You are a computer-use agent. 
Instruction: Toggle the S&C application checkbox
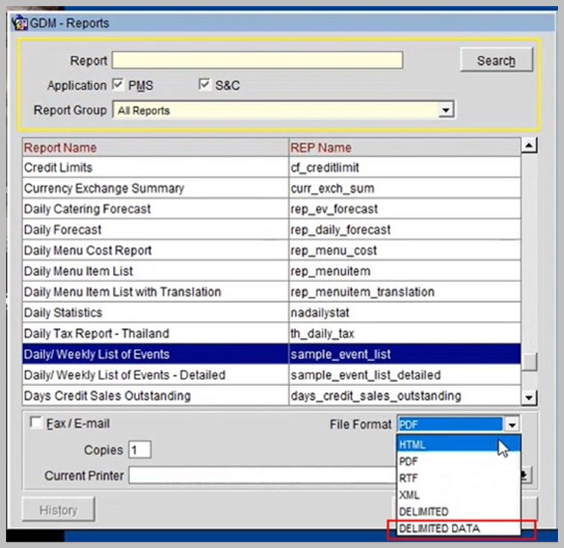204,85
